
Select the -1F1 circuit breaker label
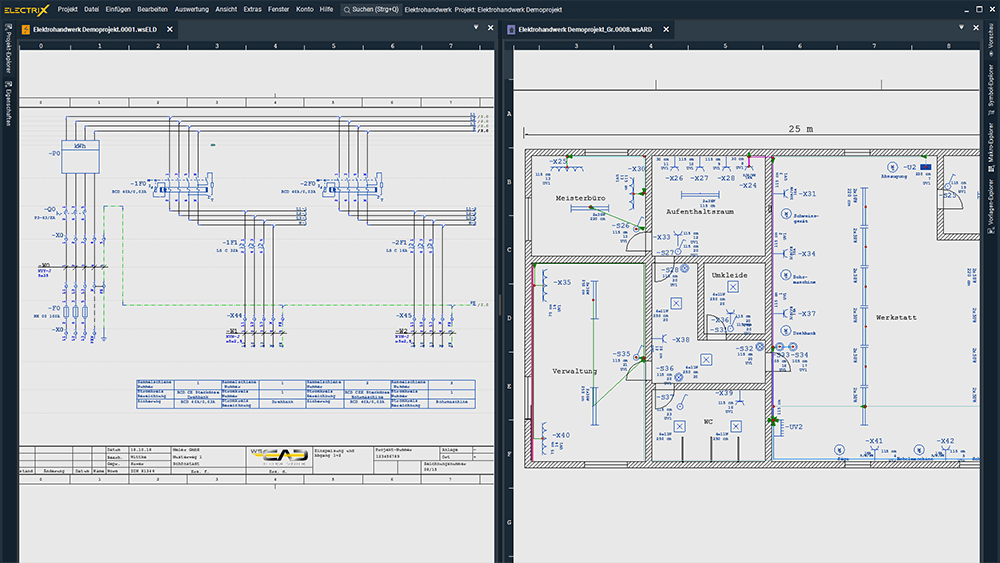[230, 243]
